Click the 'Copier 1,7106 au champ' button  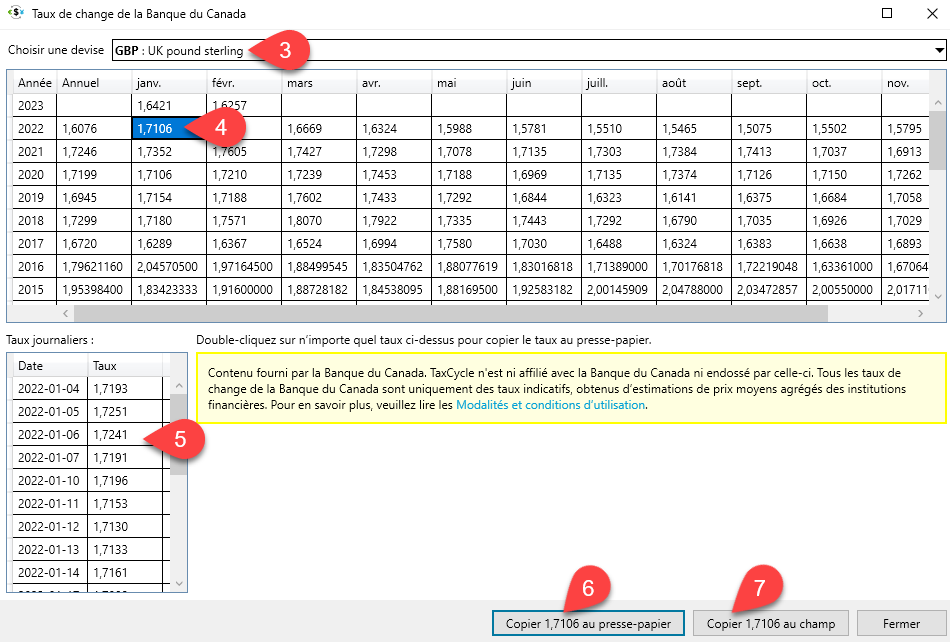click(x=771, y=623)
